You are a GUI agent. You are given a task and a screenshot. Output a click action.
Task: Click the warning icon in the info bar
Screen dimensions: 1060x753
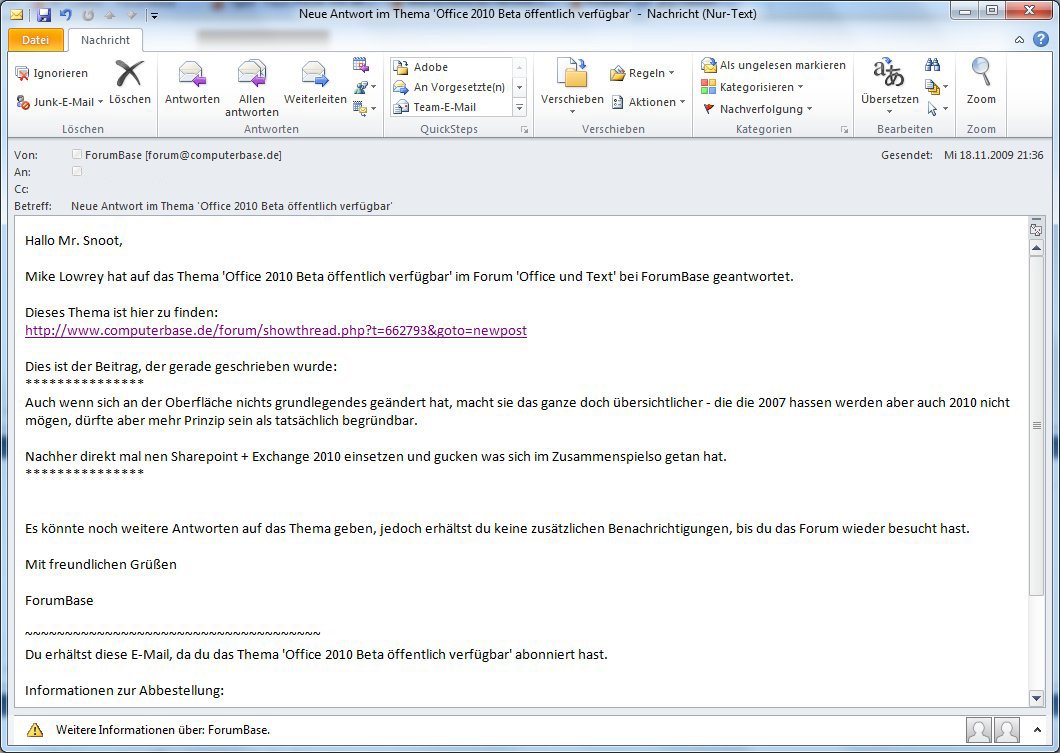tap(34, 730)
